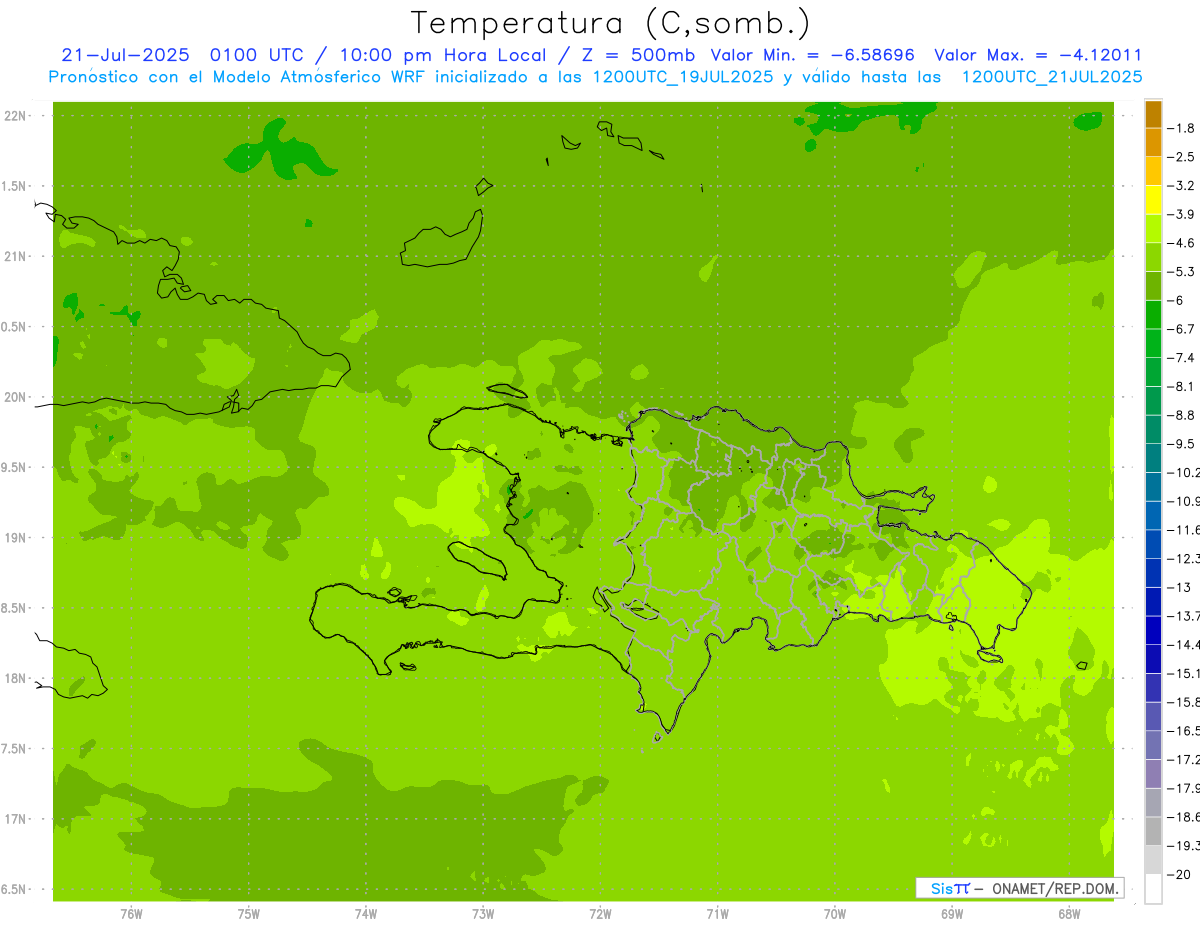1200x927 pixels.
Task: Click the gray swatch between -18.6 and -19.3
Action: pyautogui.click(x=1153, y=831)
